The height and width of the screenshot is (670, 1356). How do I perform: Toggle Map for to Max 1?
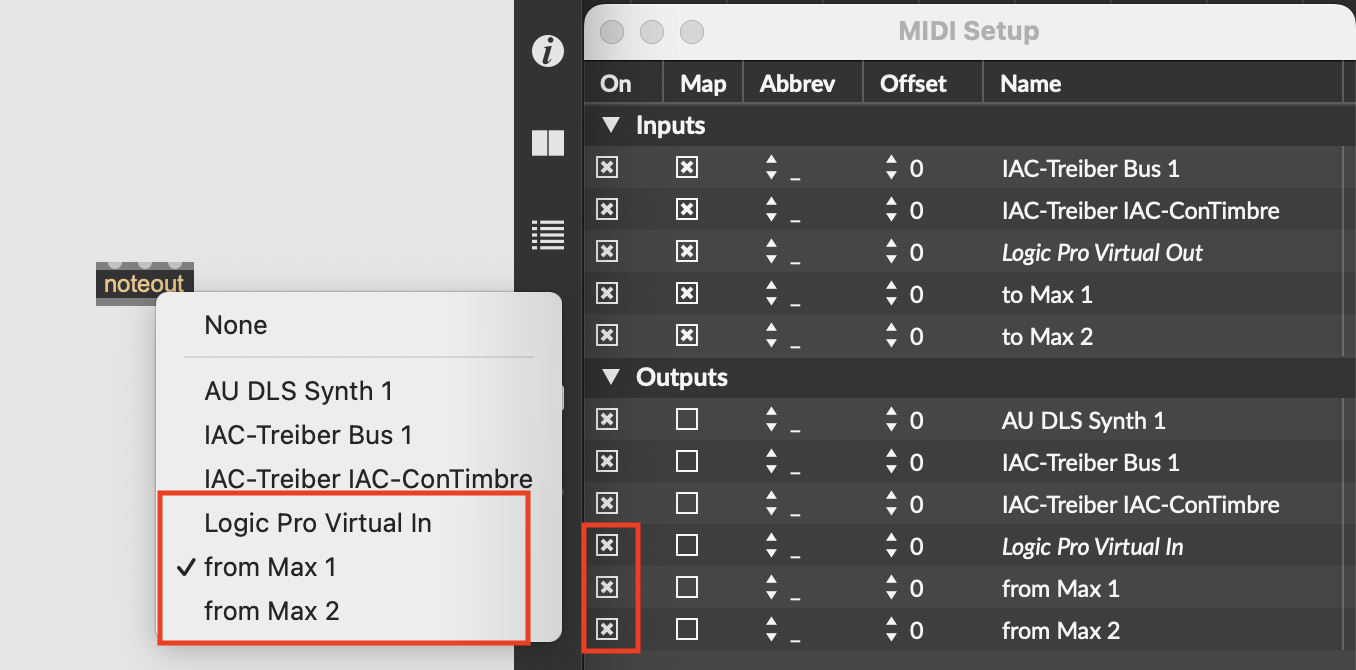pyautogui.click(x=686, y=294)
